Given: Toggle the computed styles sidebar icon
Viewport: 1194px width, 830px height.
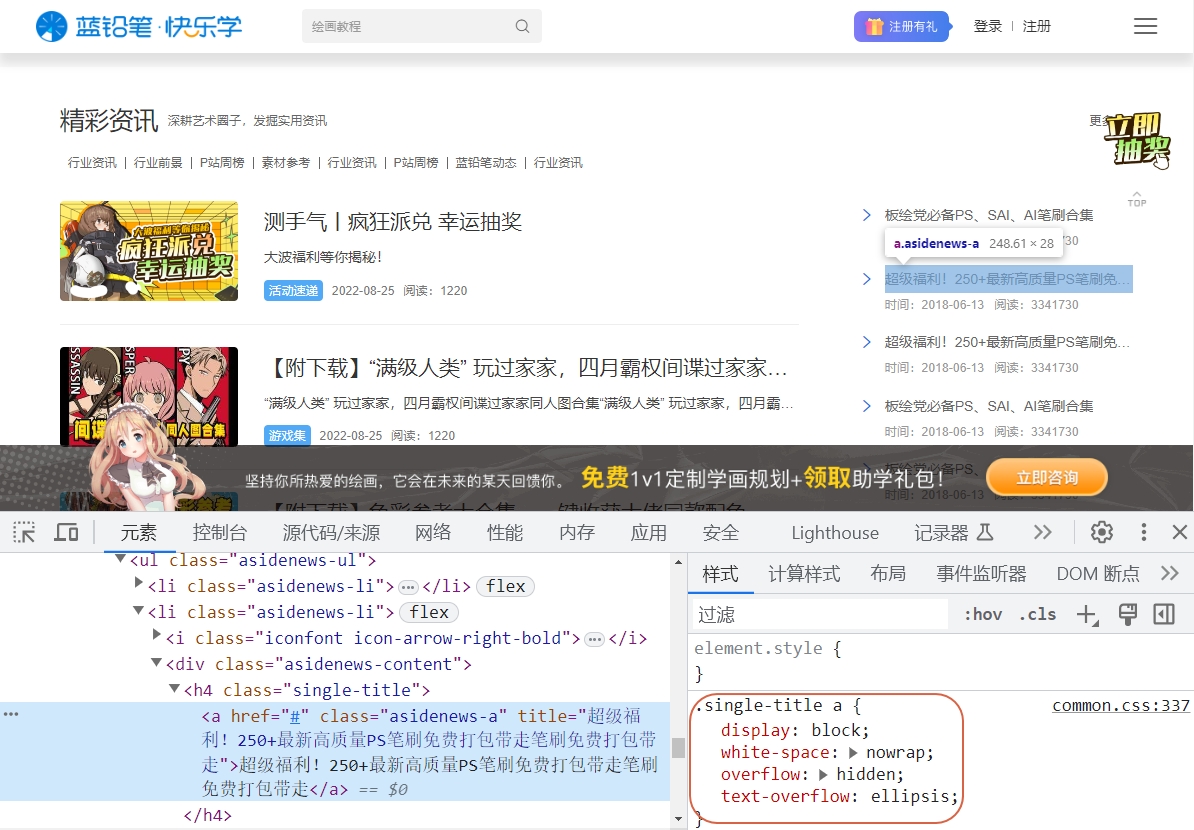Looking at the screenshot, I should pyautogui.click(x=1164, y=615).
